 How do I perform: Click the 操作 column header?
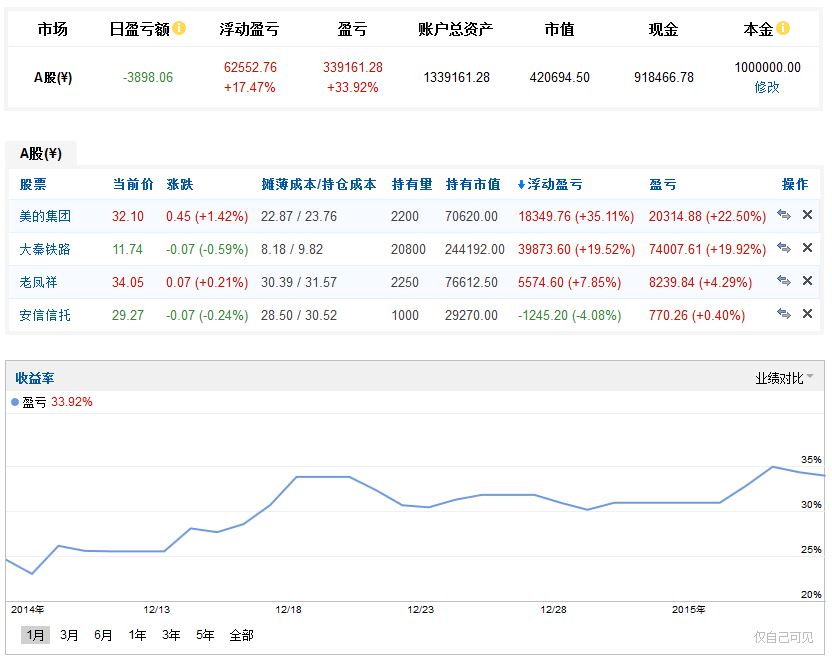[x=795, y=184]
